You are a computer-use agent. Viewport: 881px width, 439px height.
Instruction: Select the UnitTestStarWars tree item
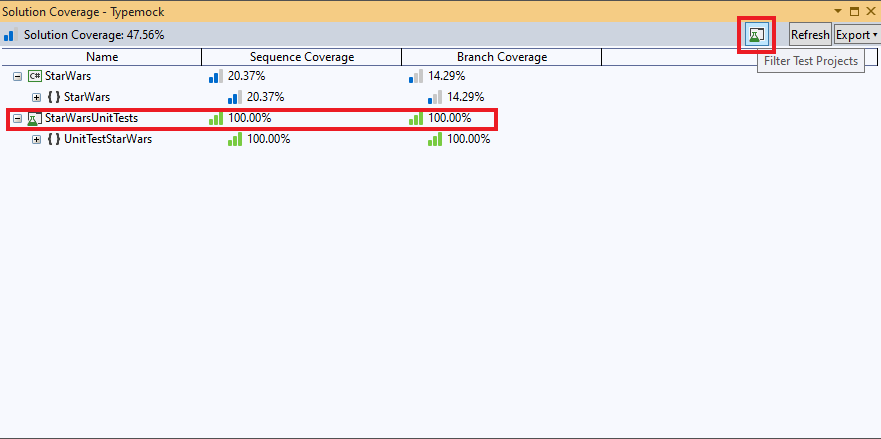tap(108, 139)
